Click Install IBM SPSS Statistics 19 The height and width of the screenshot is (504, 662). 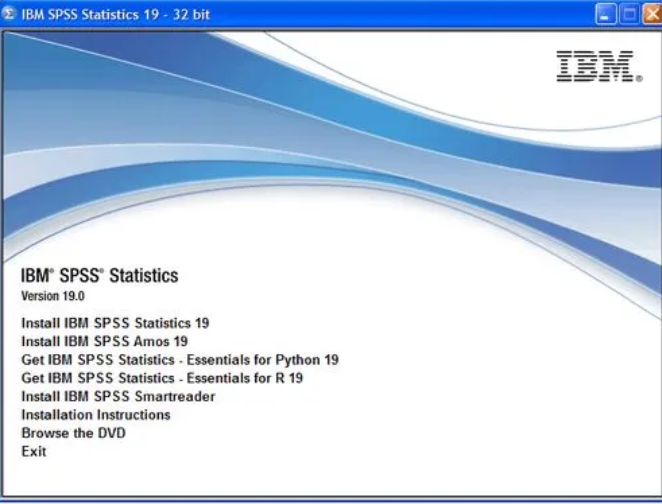pyautogui.click(x=115, y=323)
